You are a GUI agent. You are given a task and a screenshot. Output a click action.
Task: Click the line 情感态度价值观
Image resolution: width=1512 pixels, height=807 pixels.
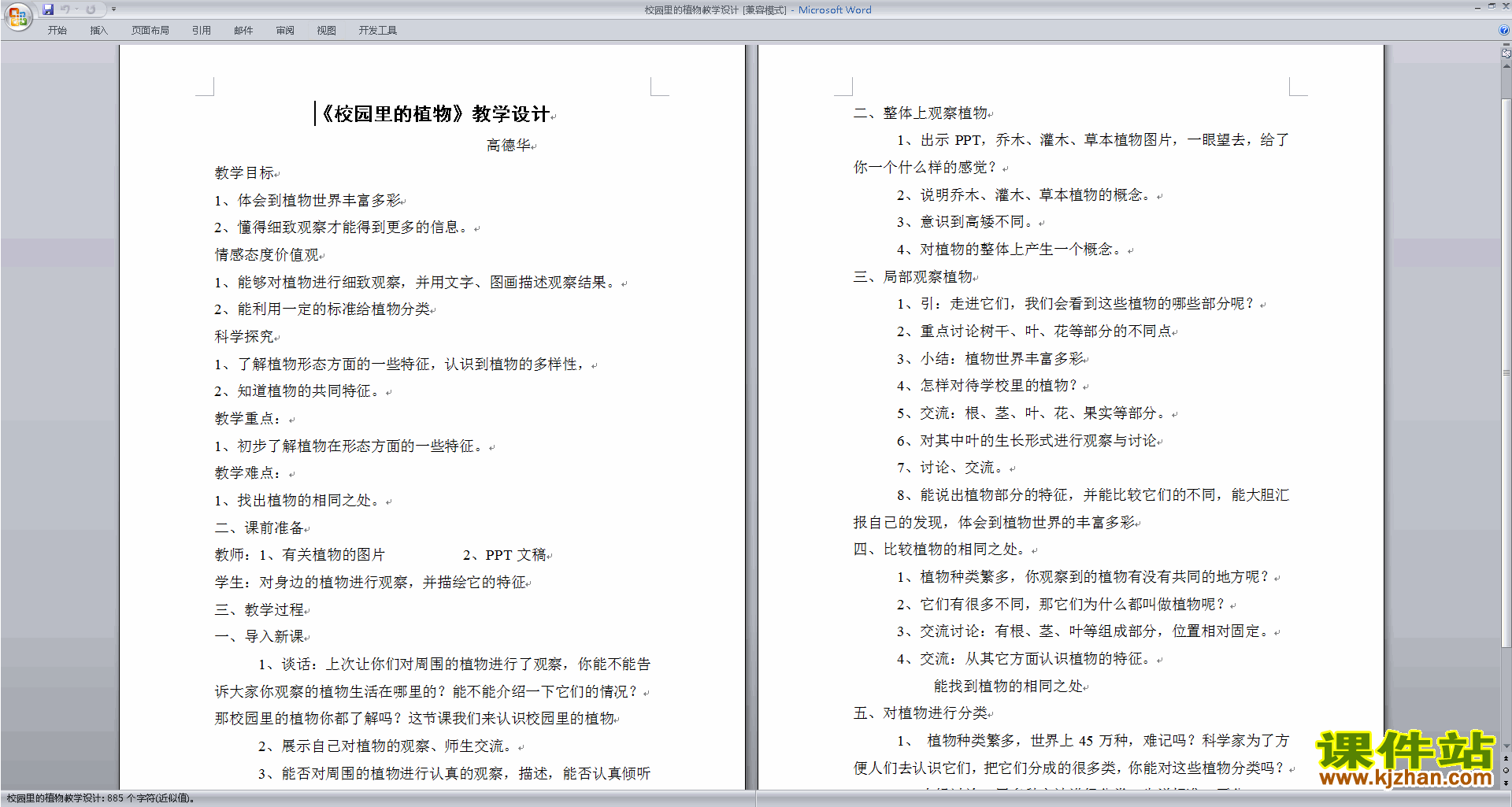(x=266, y=254)
